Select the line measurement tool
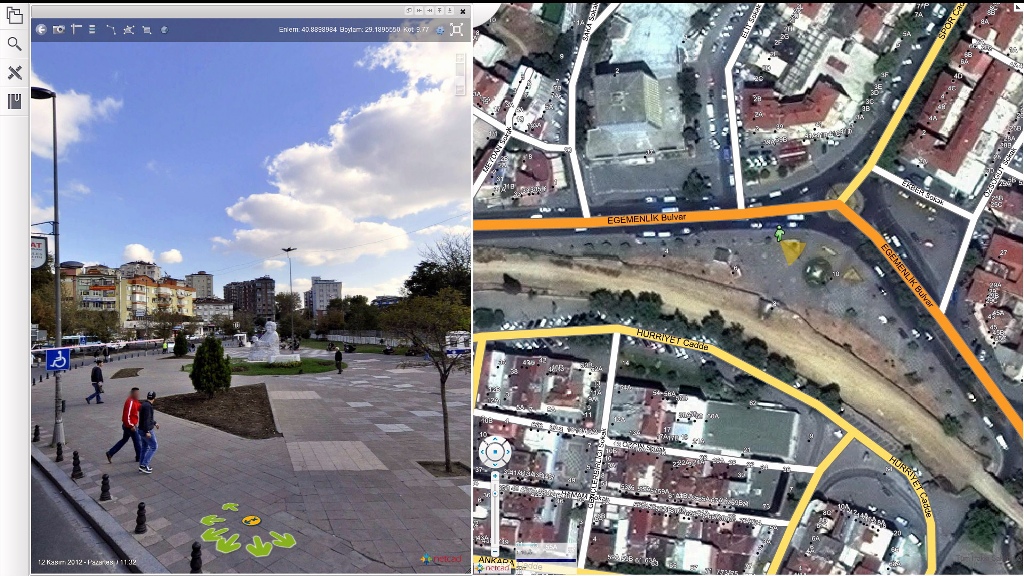The height and width of the screenshot is (576, 1024). 110,29
